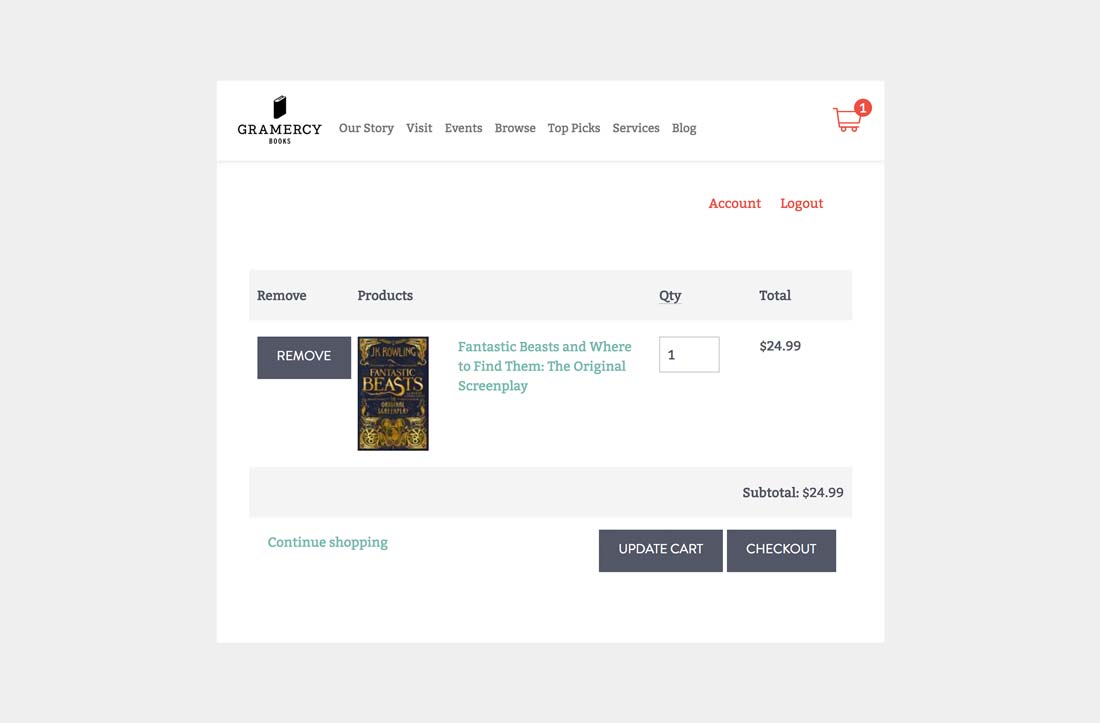Viewport: 1100px width, 723px height.
Task: Click the Continue shopping link
Action: 328,542
